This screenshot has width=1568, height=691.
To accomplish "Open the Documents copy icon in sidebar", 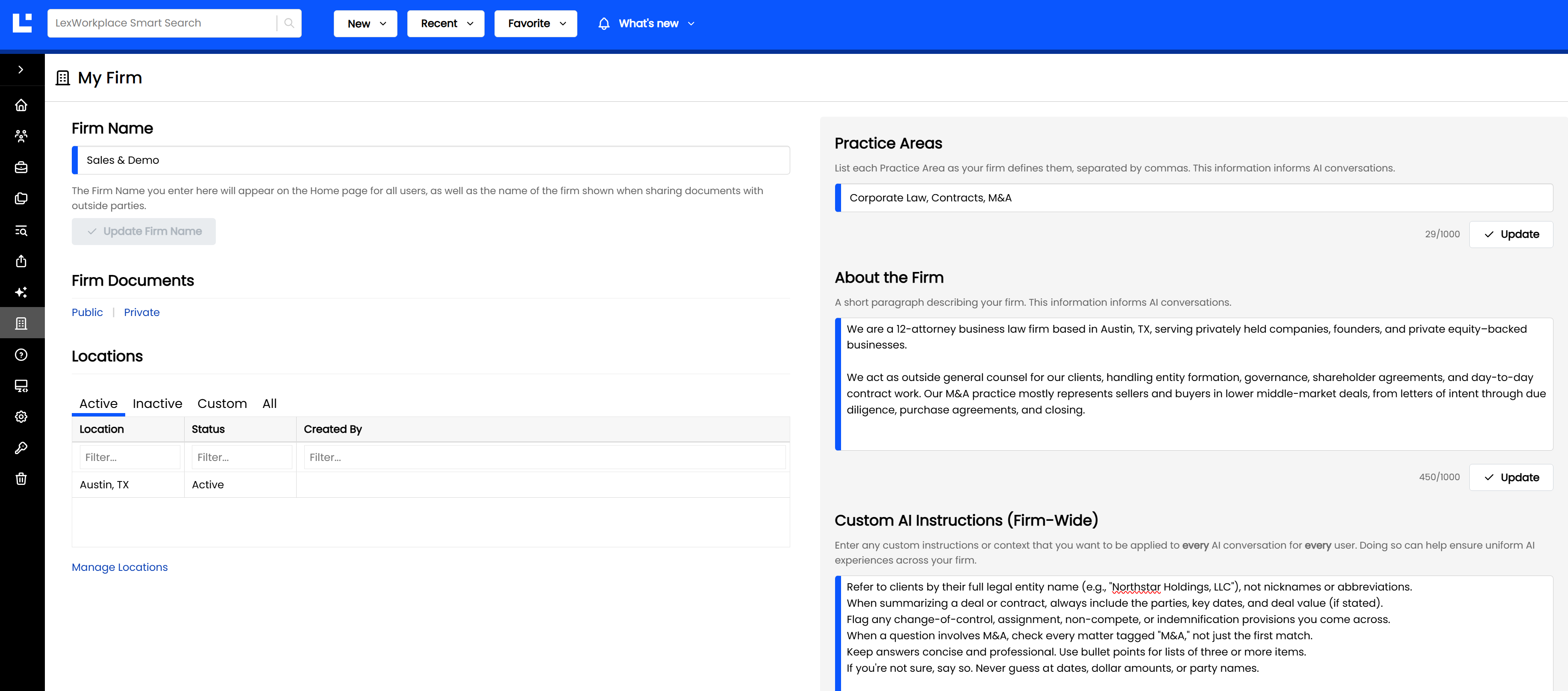I will [21, 198].
